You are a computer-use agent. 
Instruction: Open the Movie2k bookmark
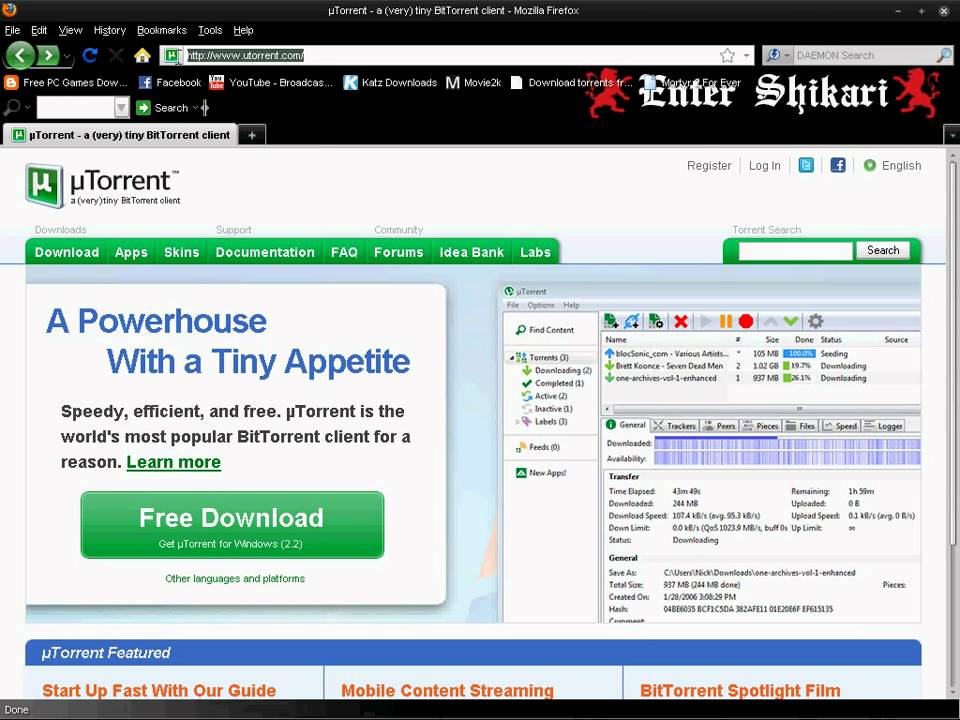click(x=473, y=82)
